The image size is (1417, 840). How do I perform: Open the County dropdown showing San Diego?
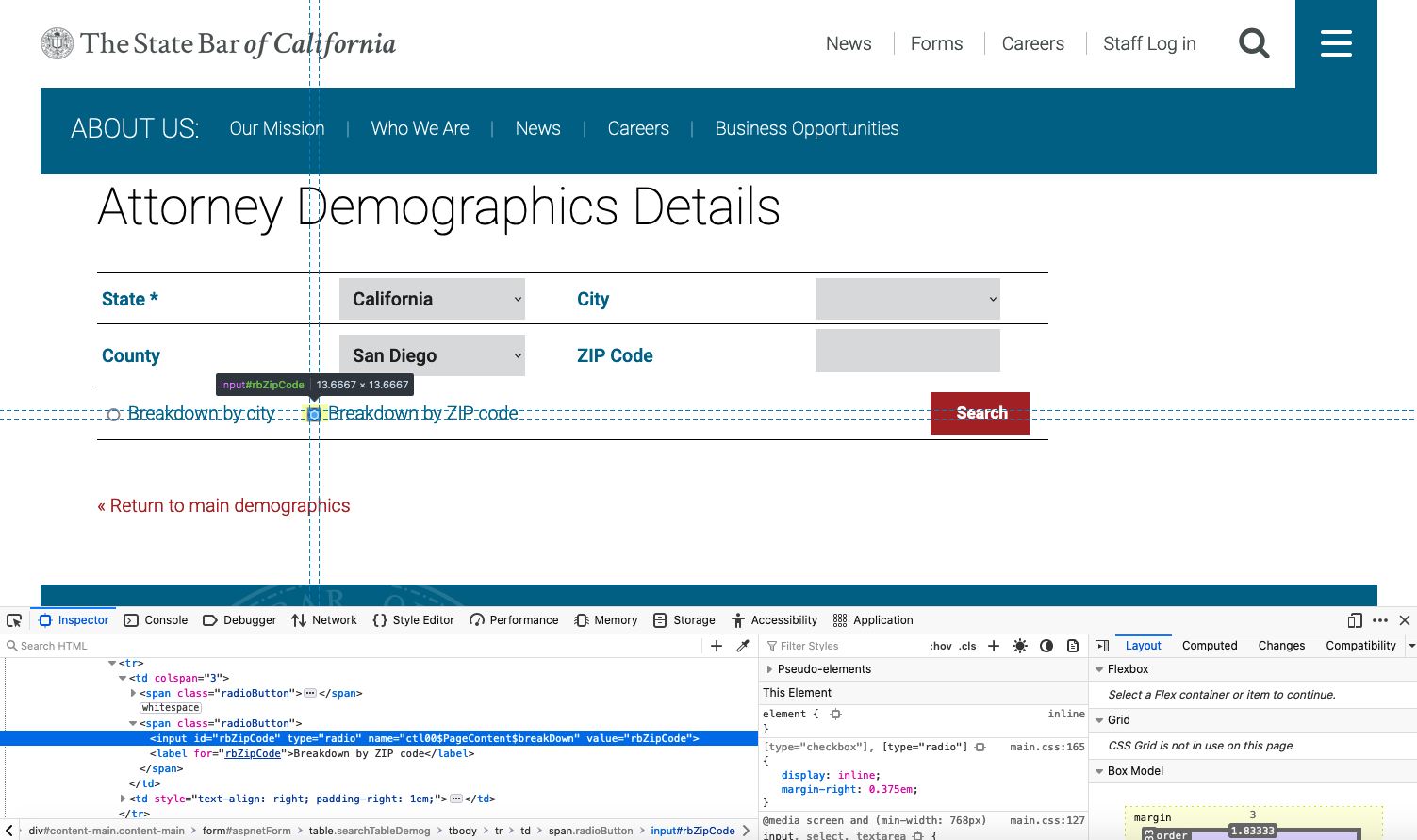coord(432,355)
